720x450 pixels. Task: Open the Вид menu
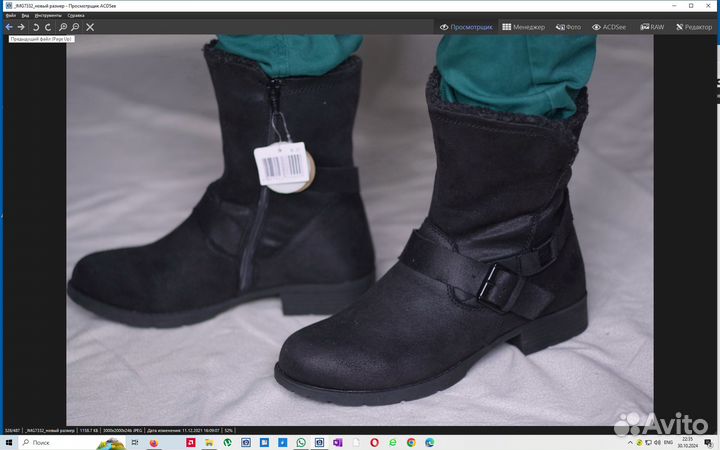point(25,16)
